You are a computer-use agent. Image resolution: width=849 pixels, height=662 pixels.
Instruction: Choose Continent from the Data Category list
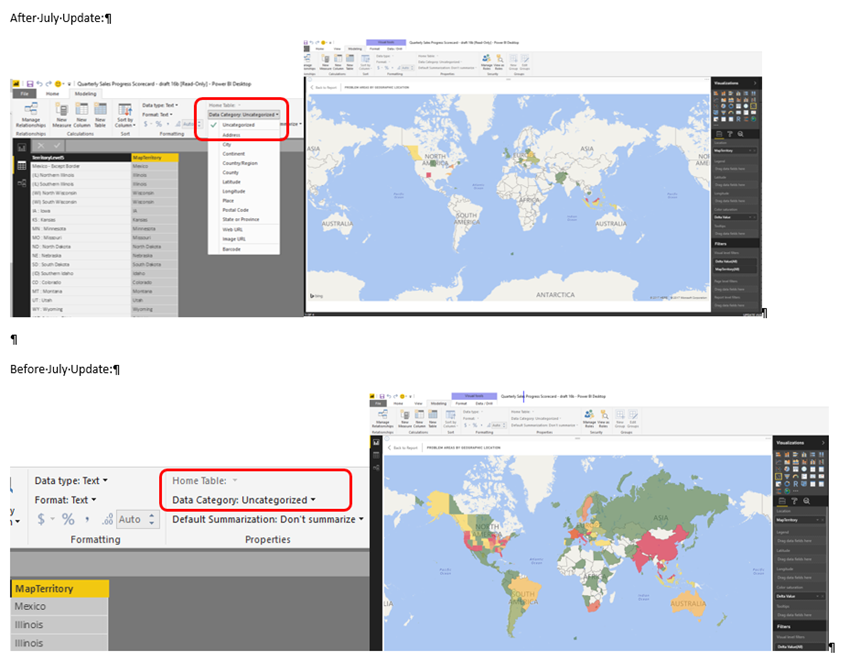[x=244, y=154]
